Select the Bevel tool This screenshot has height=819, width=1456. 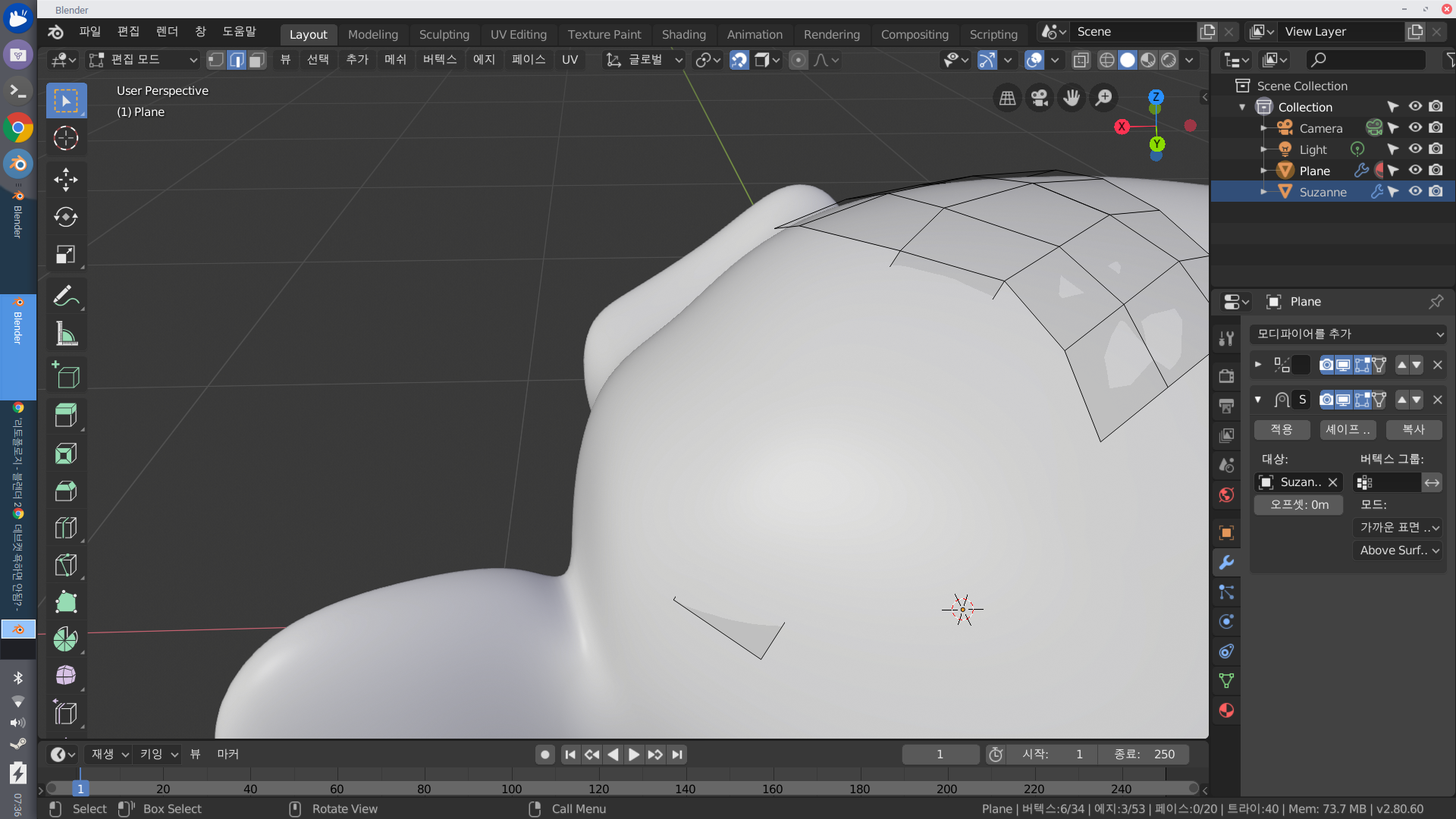(66, 491)
